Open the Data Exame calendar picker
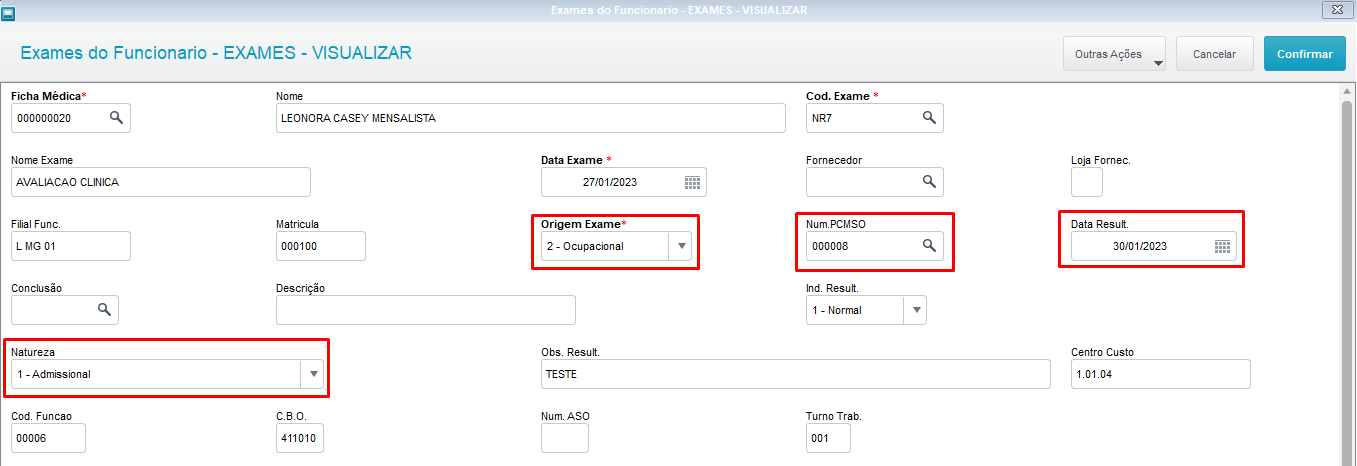This screenshot has height=466, width=1357. click(x=692, y=182)
